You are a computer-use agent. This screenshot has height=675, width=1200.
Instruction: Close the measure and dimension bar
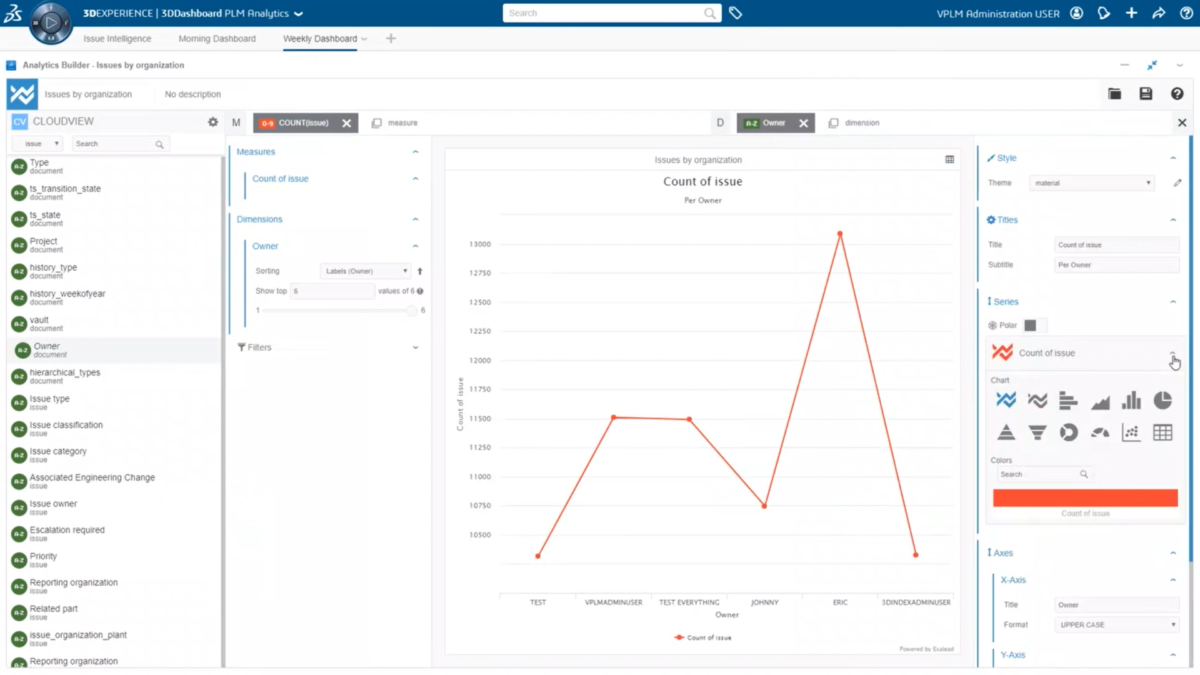pos(1182,123)
